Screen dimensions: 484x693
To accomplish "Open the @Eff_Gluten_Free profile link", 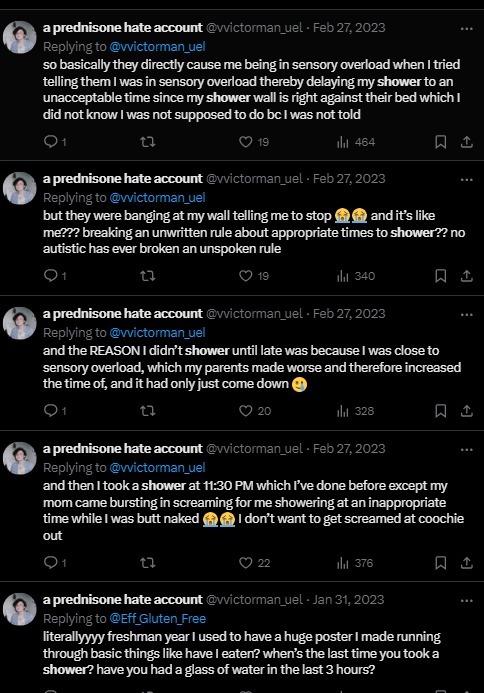I will tap(158, 618).
